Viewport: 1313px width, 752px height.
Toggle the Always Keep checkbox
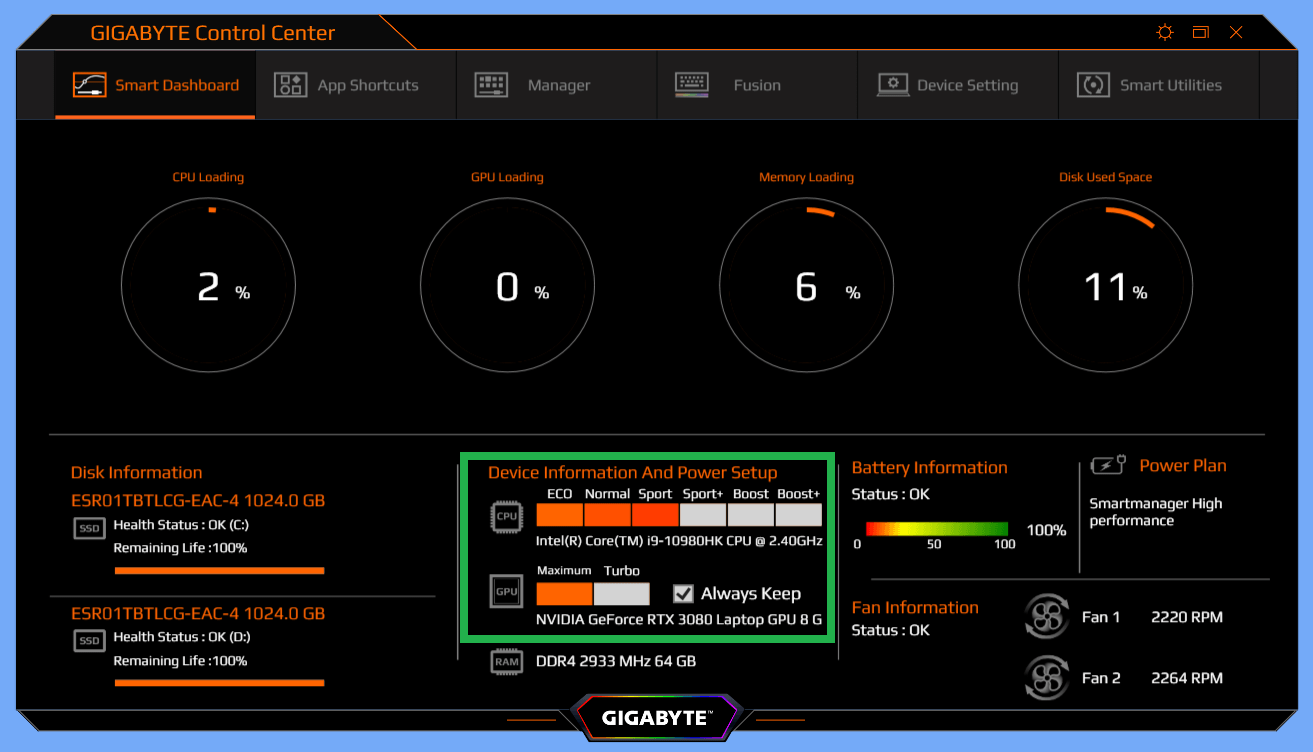click(x=684, y=593)
